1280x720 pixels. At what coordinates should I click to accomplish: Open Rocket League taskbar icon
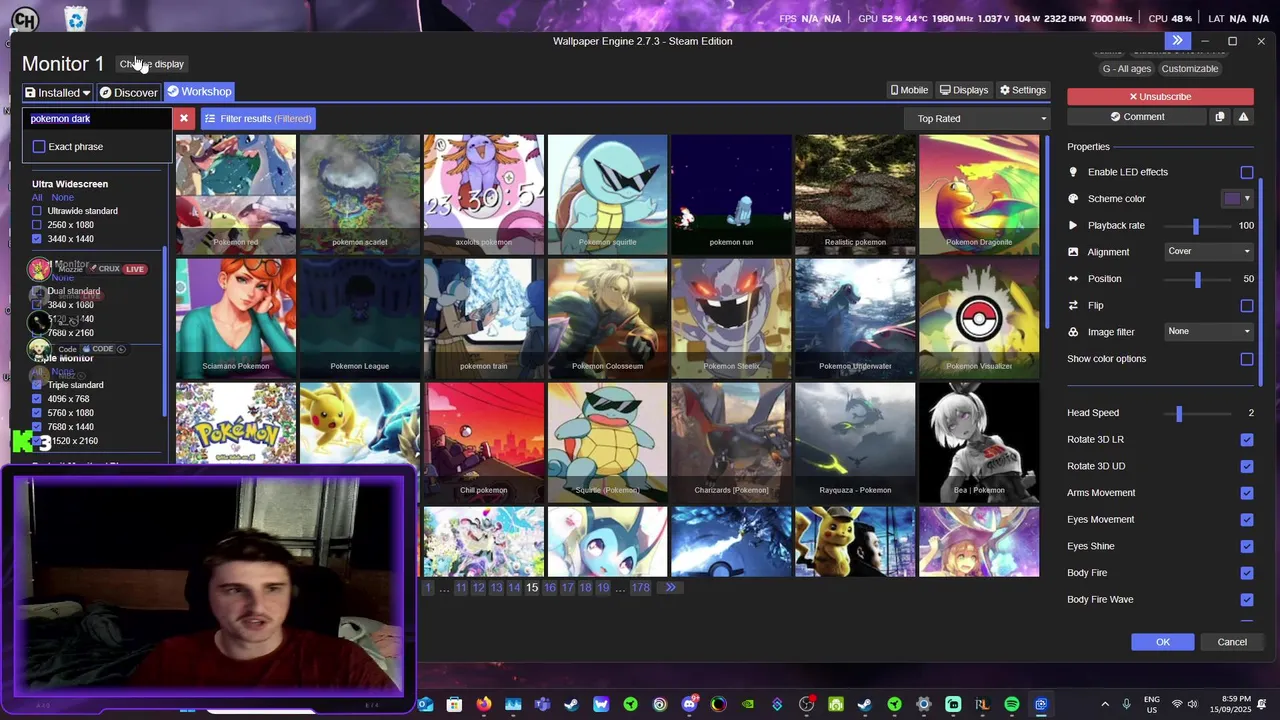(x=982, y=705)
